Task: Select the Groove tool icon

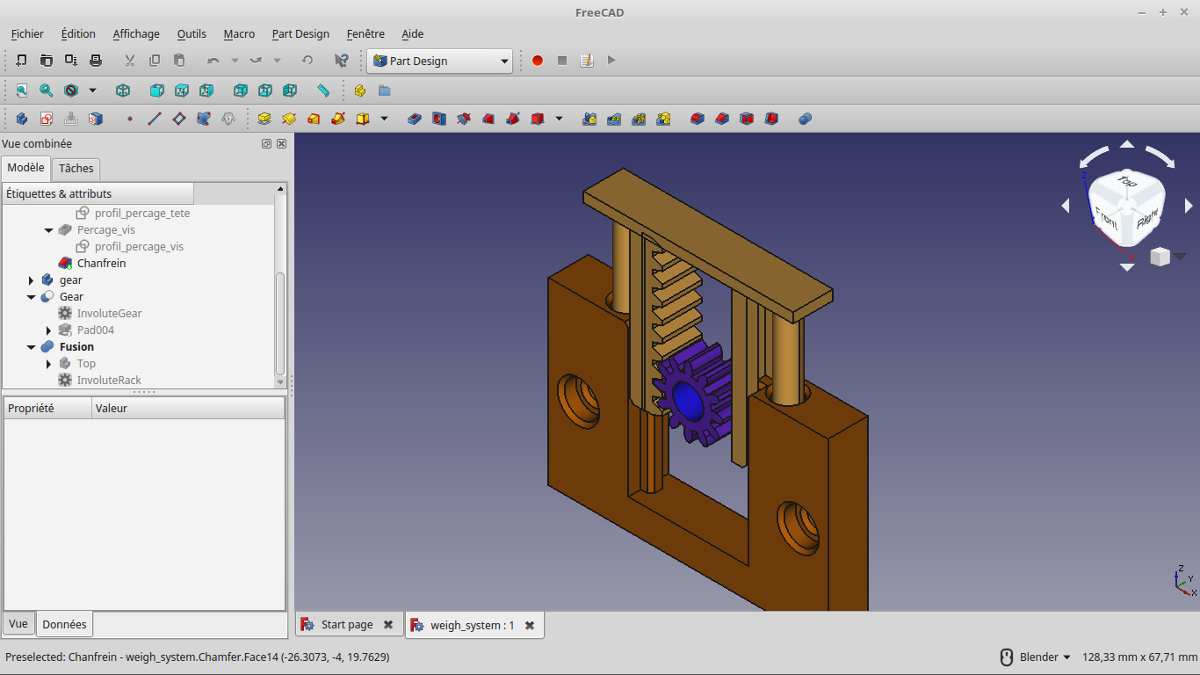Action: point(464,119)
